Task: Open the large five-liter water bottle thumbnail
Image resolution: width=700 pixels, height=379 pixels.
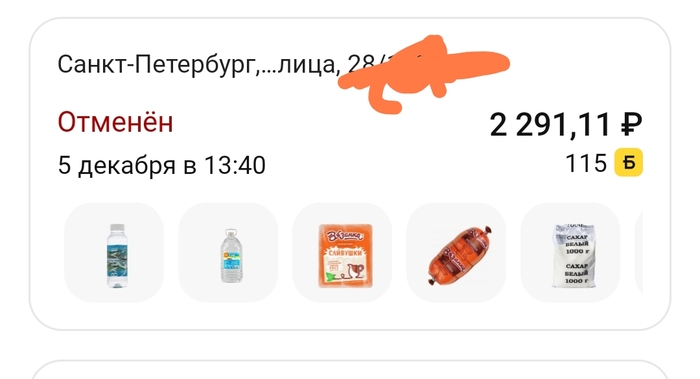Action: click(228, 252)
